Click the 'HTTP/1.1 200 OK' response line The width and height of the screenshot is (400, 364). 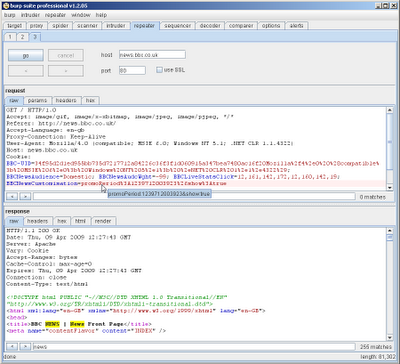coord(33,231)
